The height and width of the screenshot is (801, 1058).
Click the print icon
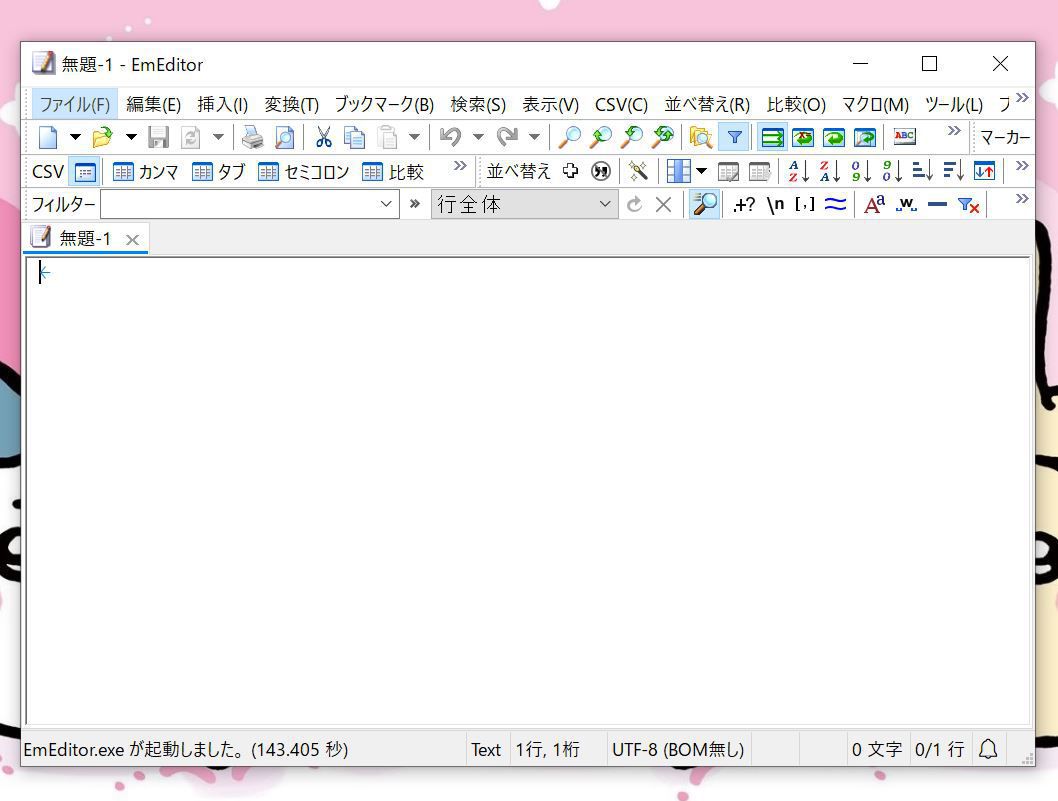tap(252, 137)
